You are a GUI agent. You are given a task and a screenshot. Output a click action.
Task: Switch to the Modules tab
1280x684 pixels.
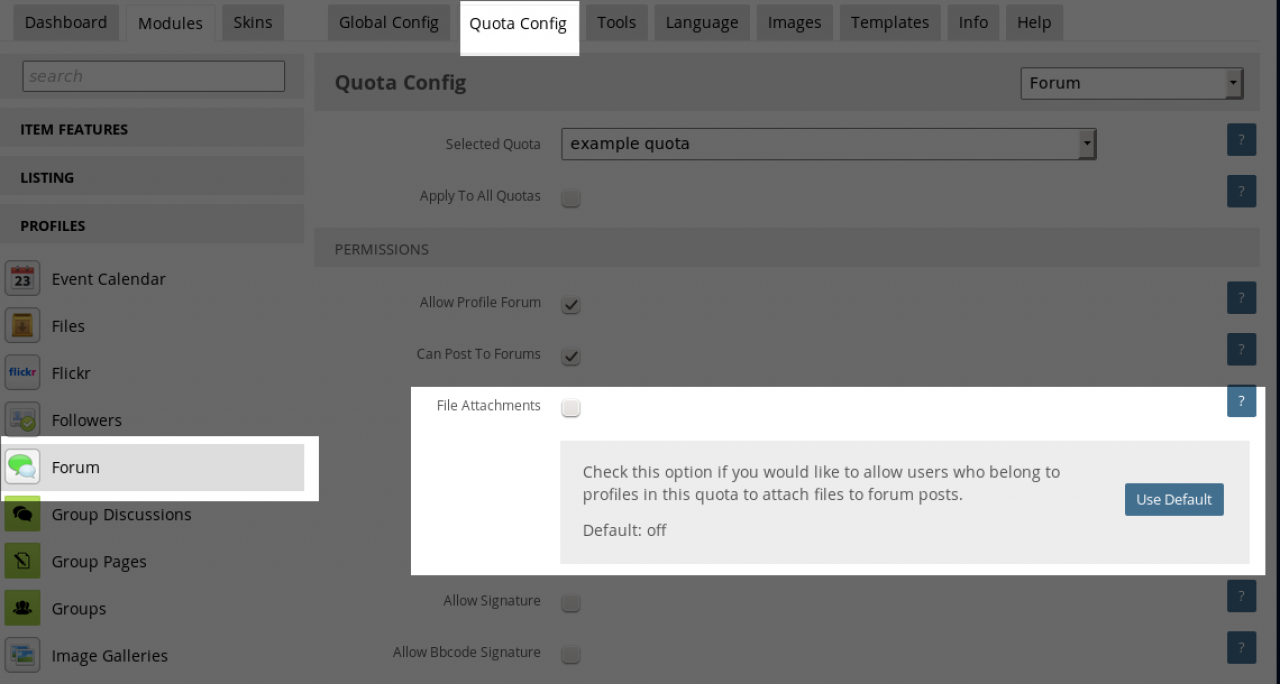pyautogui.click(x=170, y=23)
